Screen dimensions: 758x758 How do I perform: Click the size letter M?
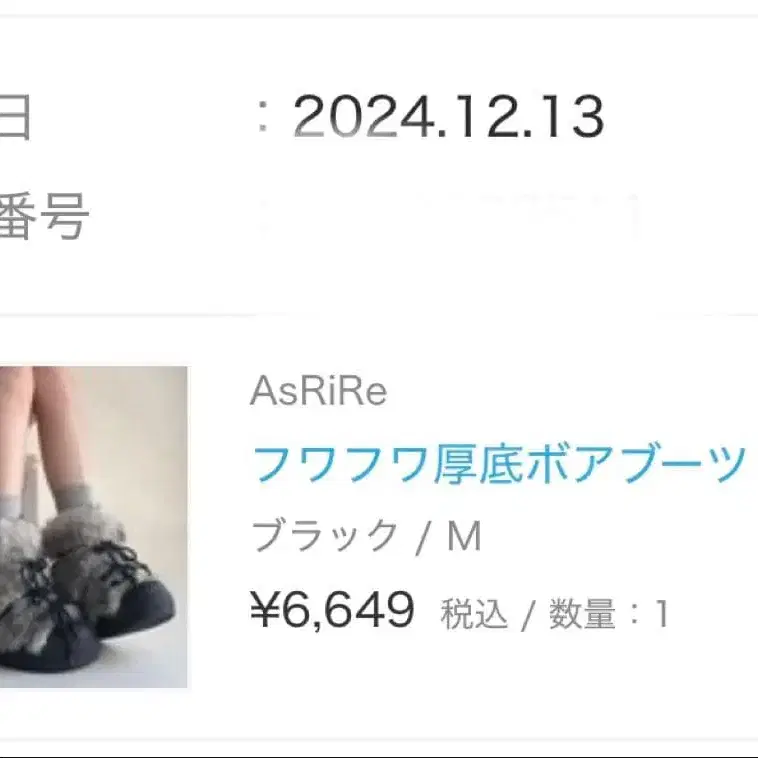click(x=464, y=536)
